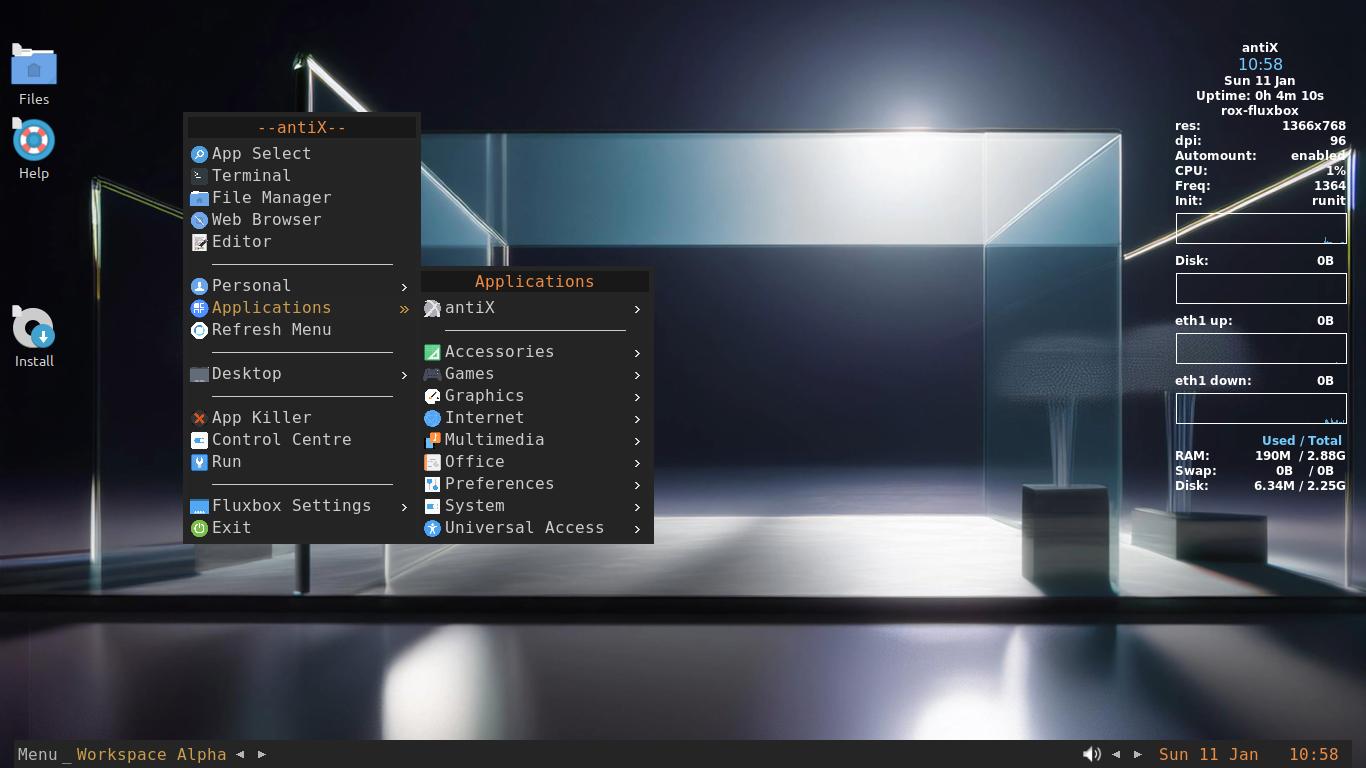The image size is (1366, 768).
Task: Expand the antiX submenu under Applications
Action: point(470,307)
